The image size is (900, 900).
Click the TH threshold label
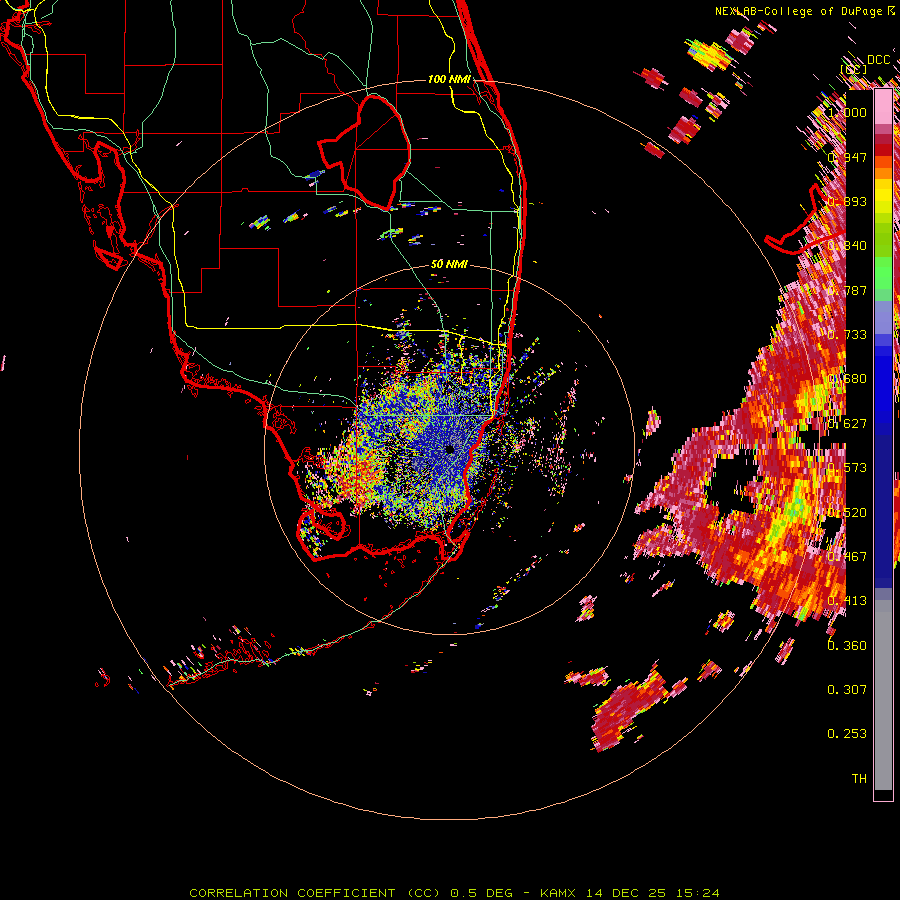pyautogui.click(x=859, y=778)
